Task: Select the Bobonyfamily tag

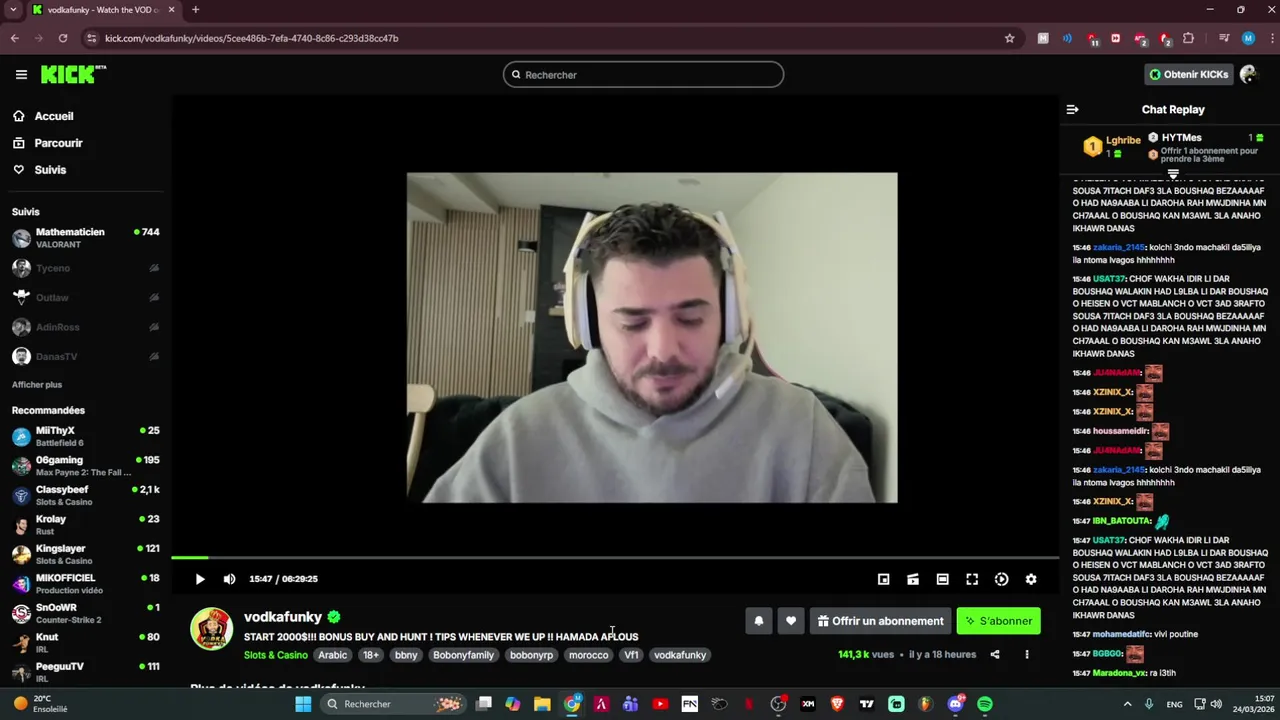Action: (463, 655)
